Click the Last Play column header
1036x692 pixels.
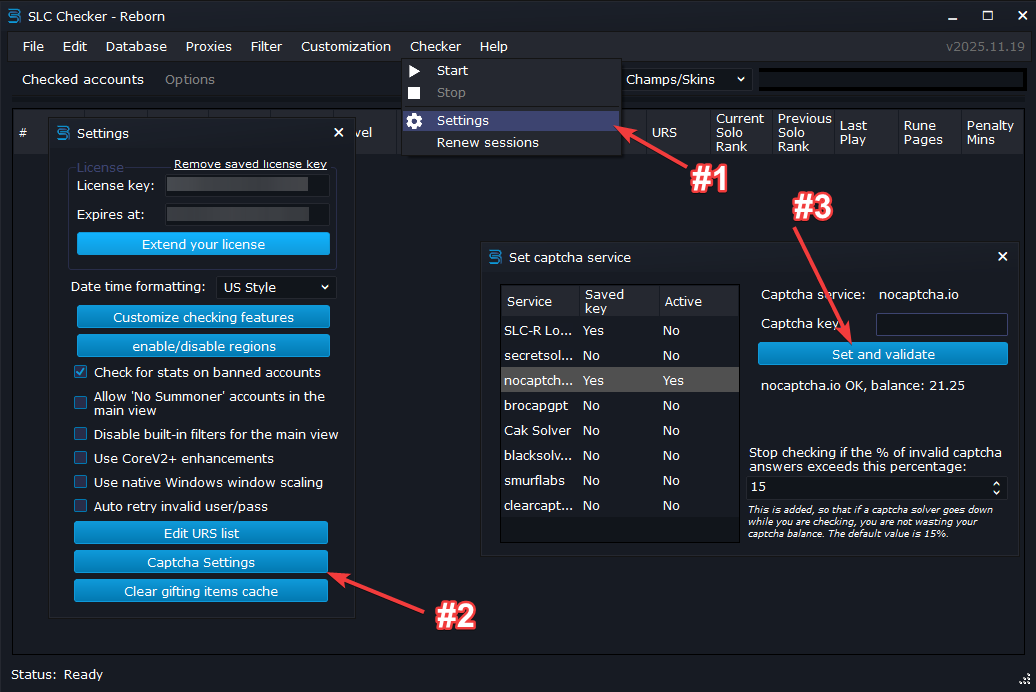[866, 132]
